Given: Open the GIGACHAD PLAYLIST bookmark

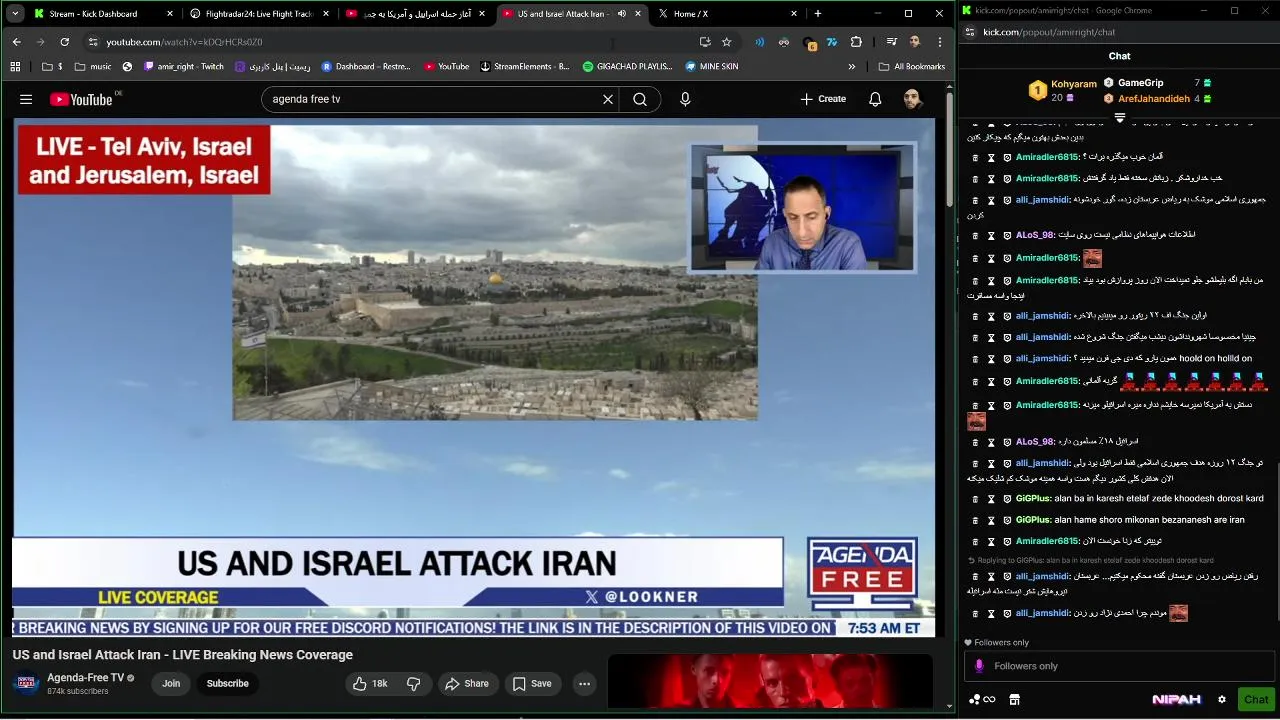Looking at the screenshot, I should coord(627,67).
